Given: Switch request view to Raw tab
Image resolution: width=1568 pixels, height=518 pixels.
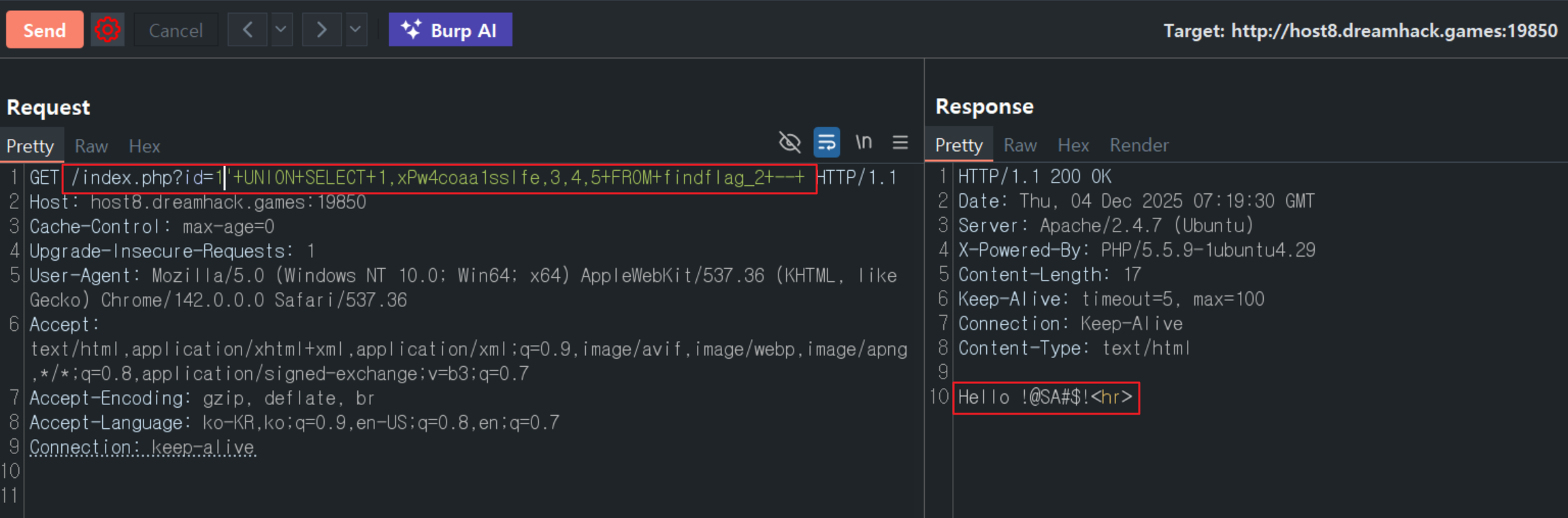Looking at the screenshot, I should [x=91, y=146].
